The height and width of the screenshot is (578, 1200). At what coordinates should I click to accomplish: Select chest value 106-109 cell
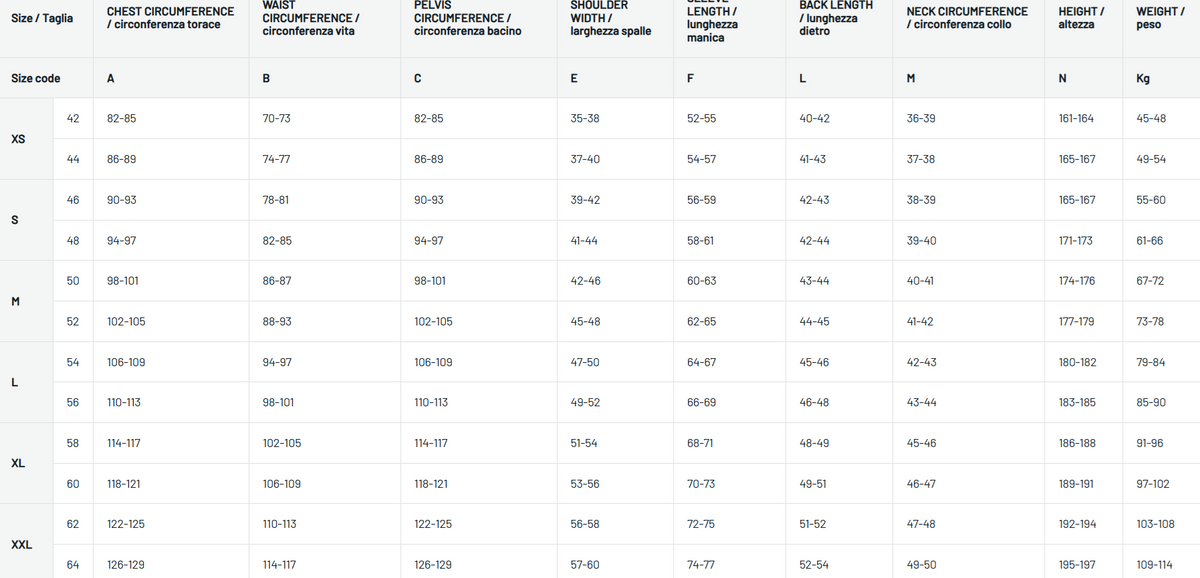[126, 362]
